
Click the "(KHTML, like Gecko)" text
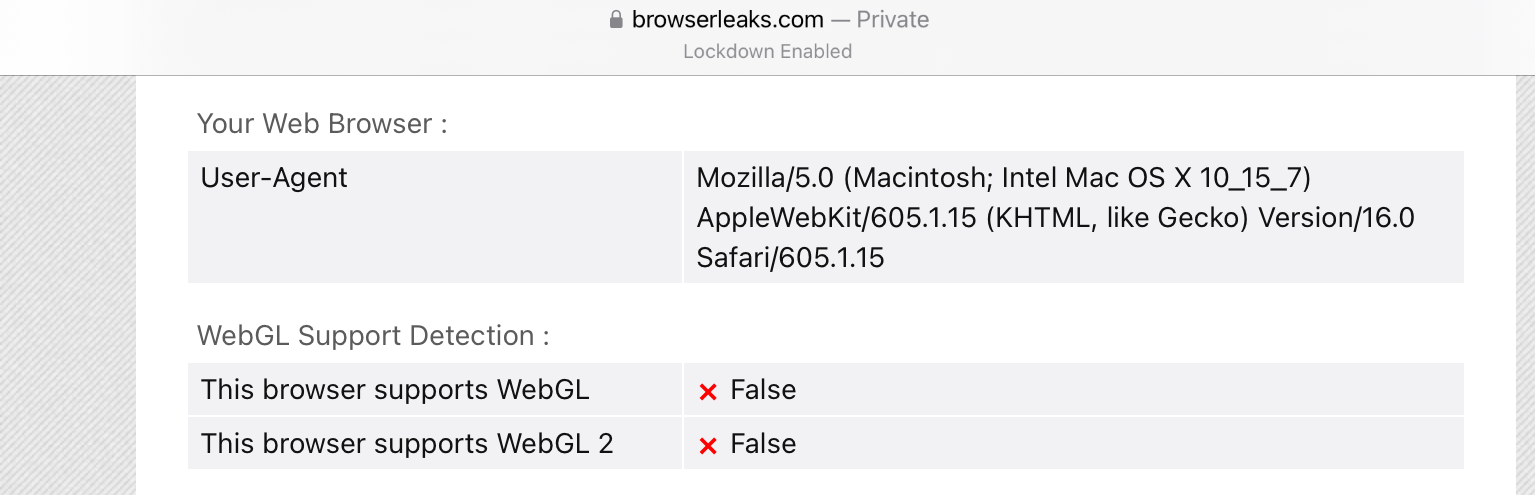coord(1117,218)
